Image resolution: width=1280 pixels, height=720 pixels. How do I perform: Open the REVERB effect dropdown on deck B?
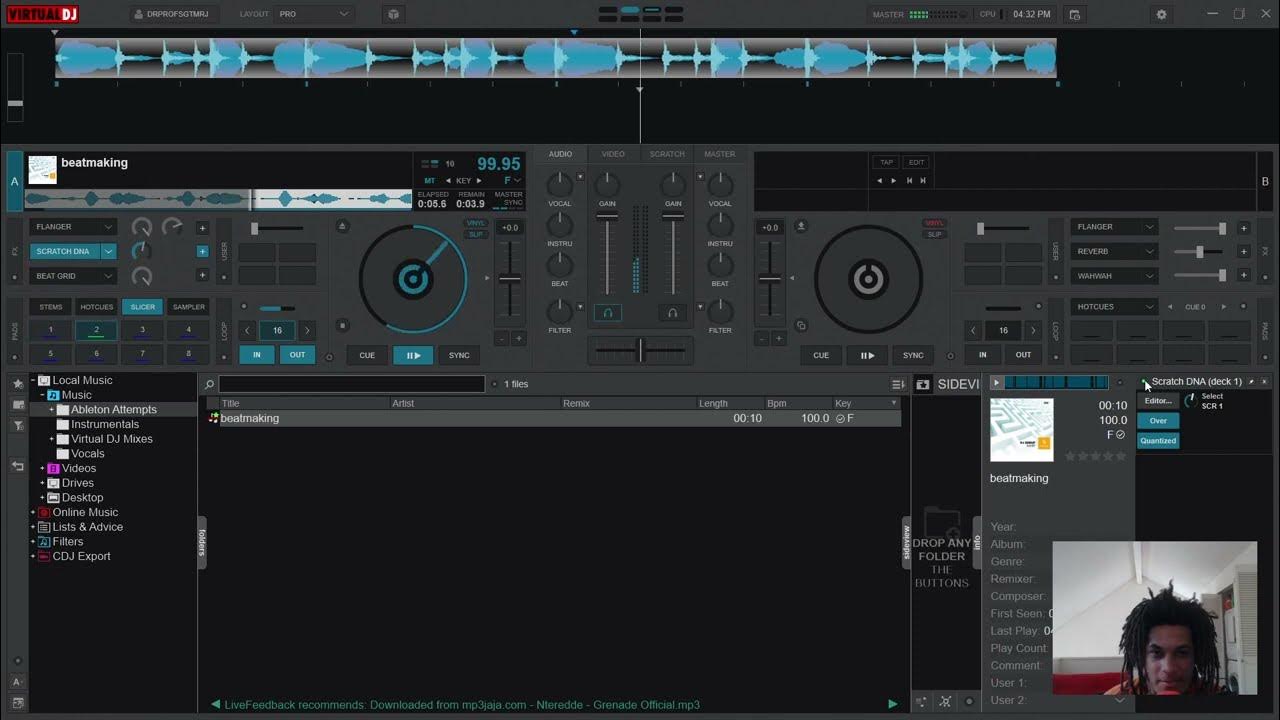(x=1114, y=251)
